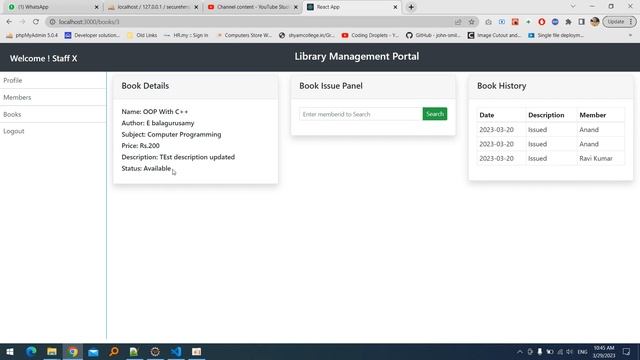Click Status: Available text
Viewport: 640px width, 360px height.
click(x=146, y=168)
